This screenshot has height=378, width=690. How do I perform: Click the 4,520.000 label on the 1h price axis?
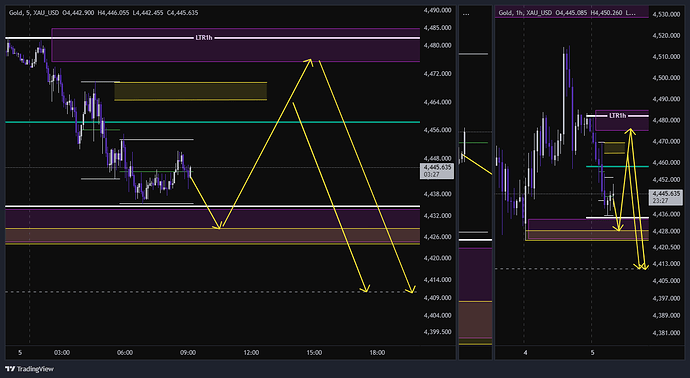point(666,36)
